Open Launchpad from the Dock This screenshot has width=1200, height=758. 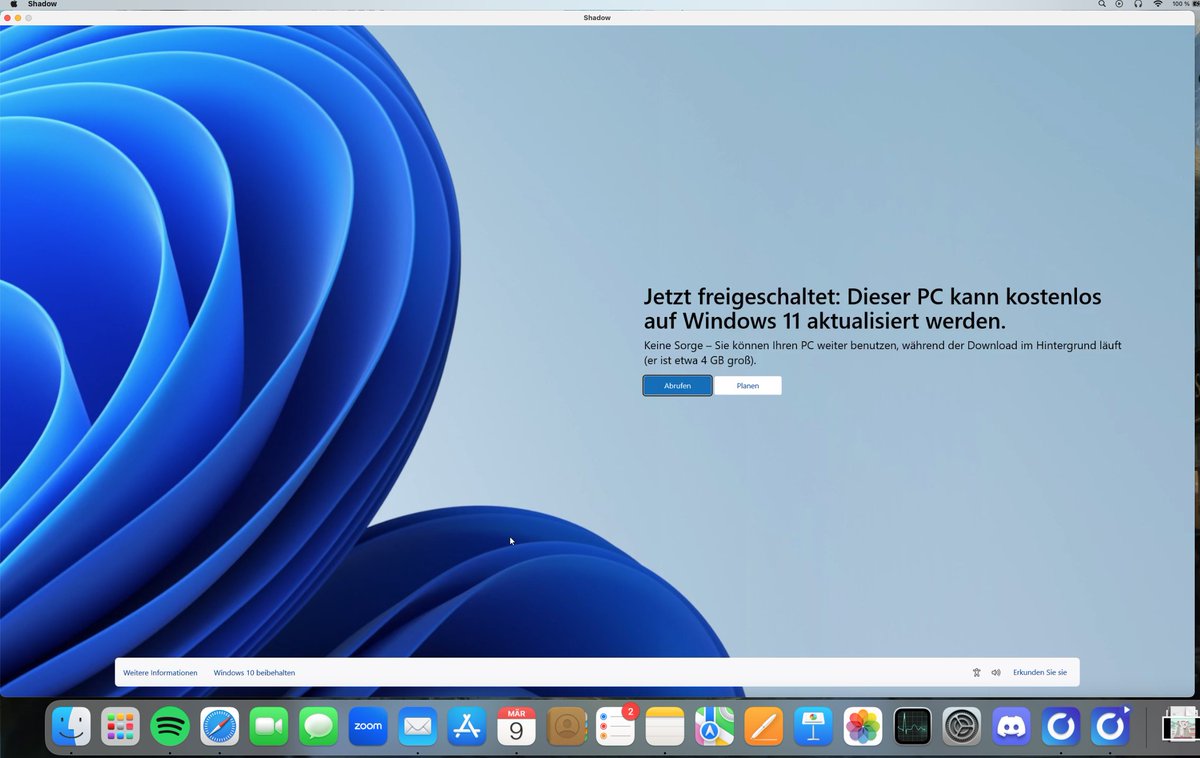121,726
